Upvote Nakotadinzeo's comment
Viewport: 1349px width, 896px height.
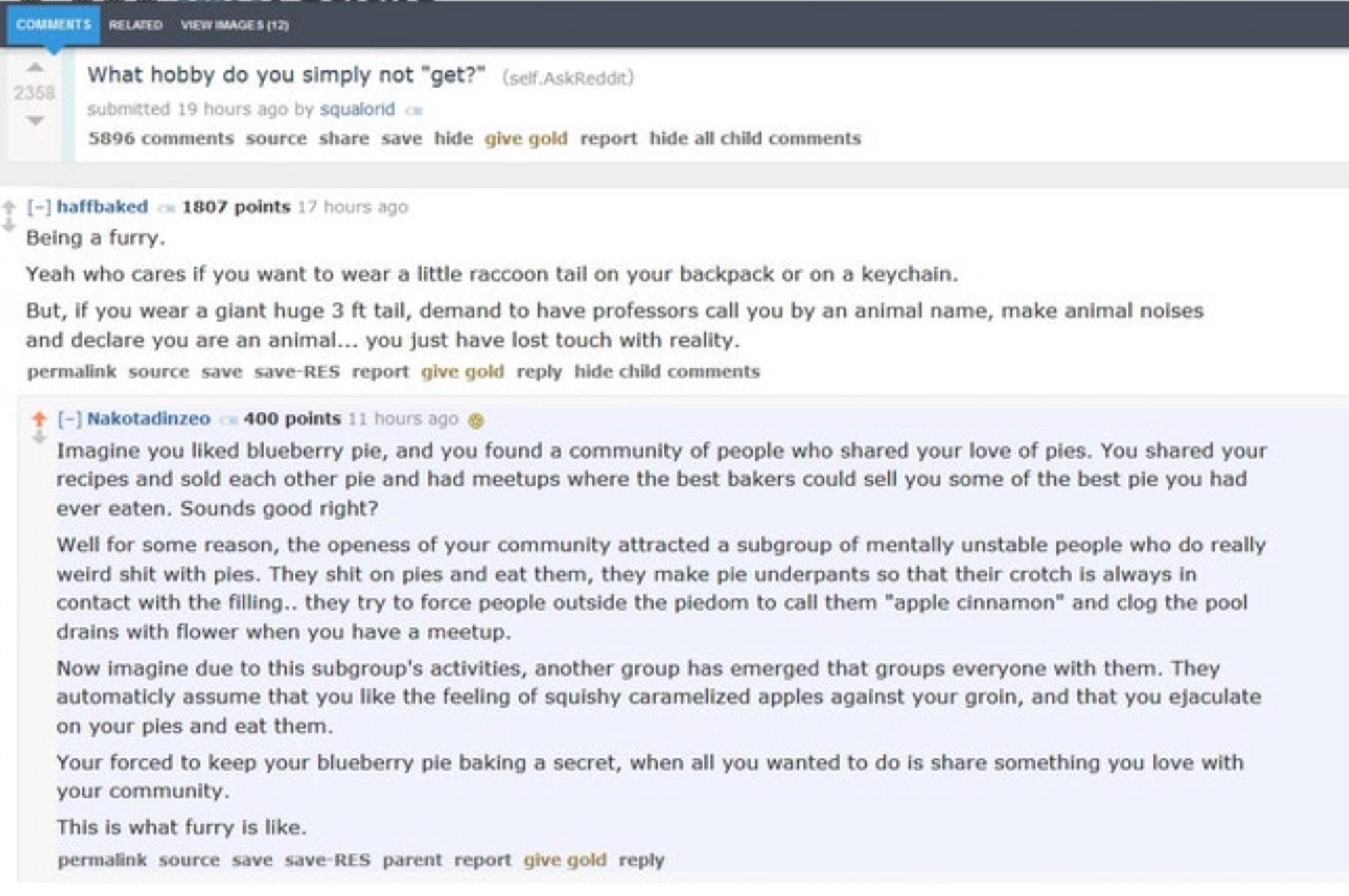(40, 418)
